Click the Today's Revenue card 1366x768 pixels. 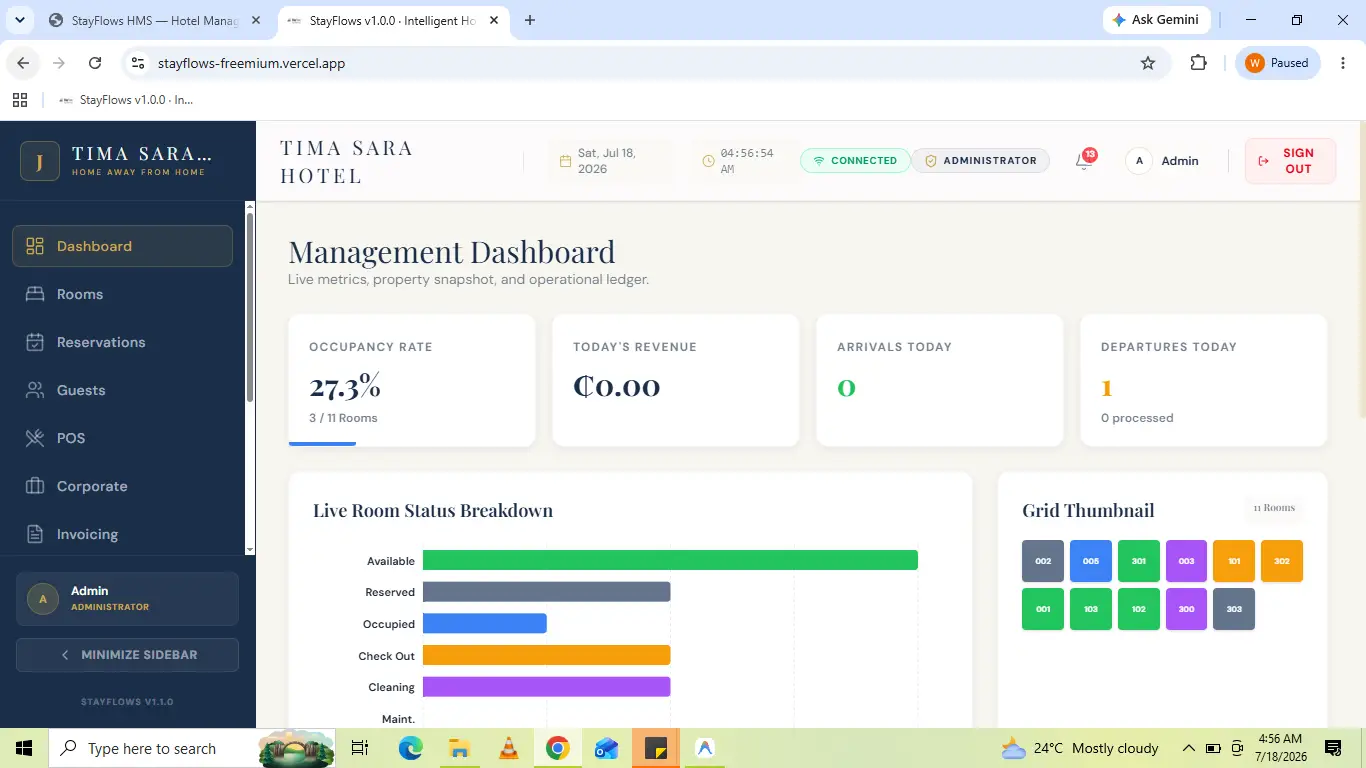(676, 380)
